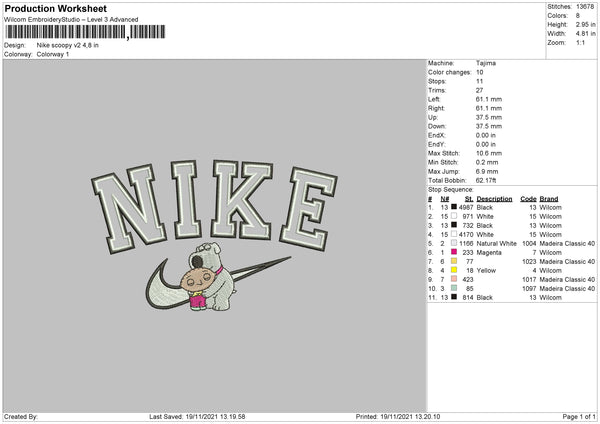Select the Down value 37.5 mm
Viewport: 600px width, 424px height.
point(489,126)
